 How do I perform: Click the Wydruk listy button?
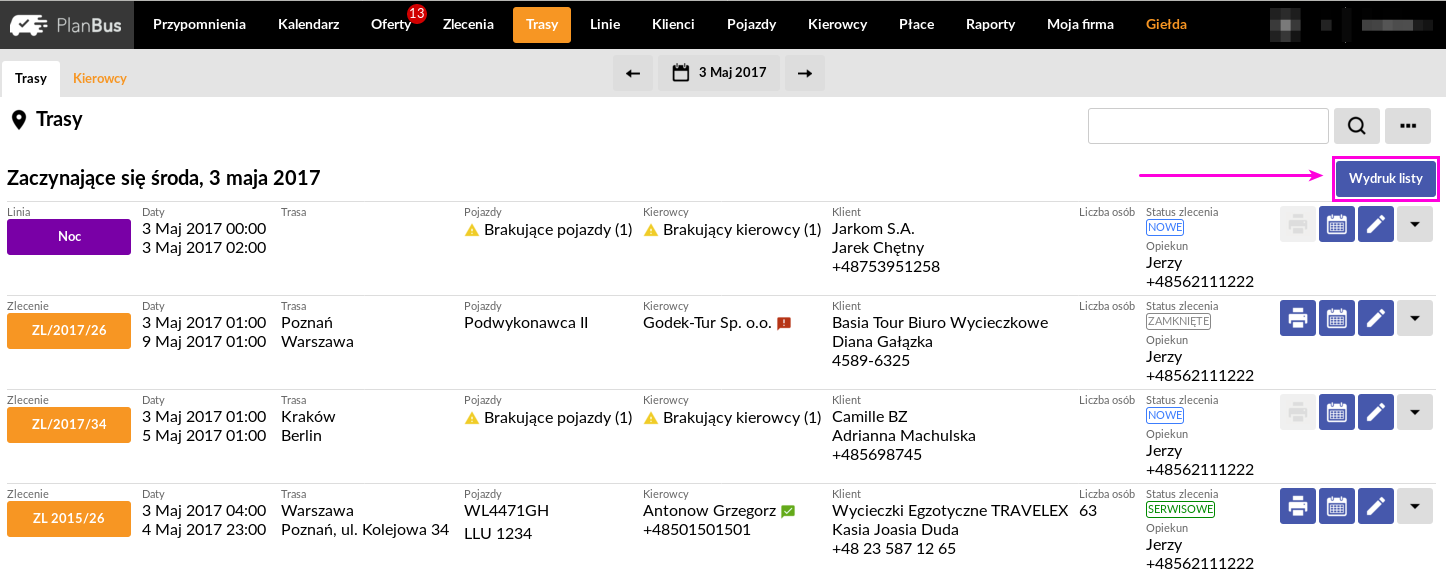pos(1386,179)
